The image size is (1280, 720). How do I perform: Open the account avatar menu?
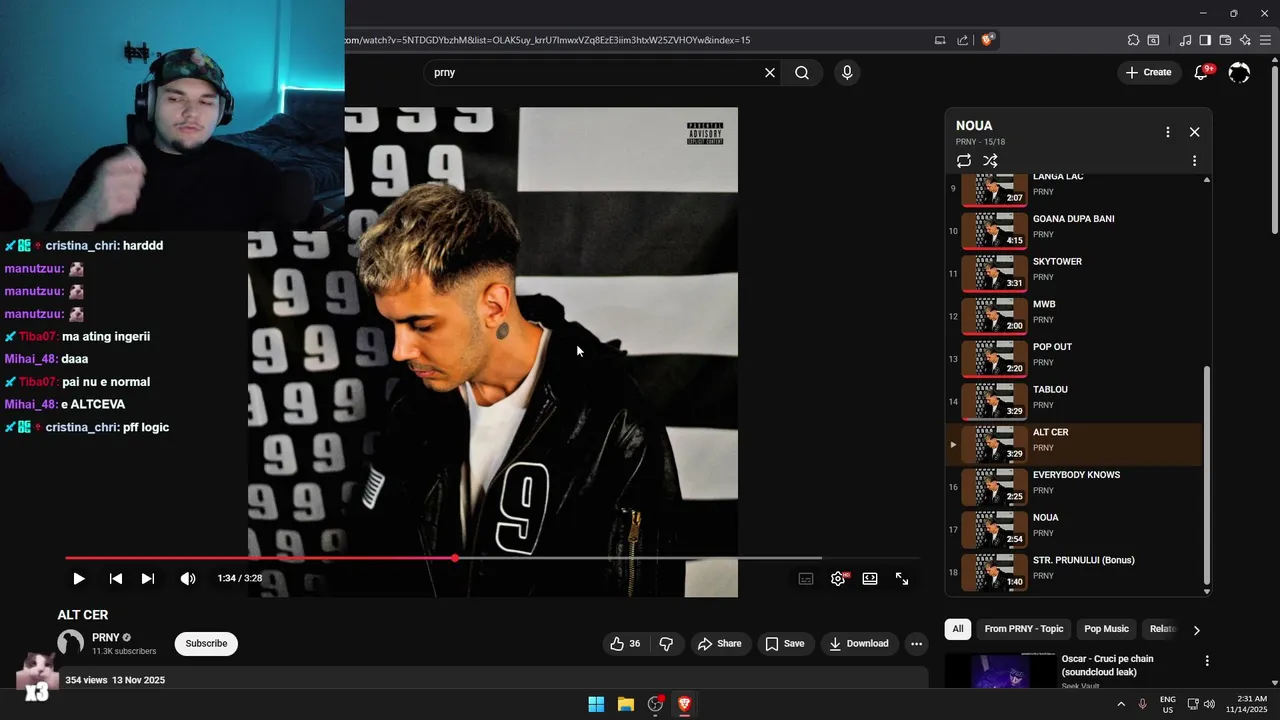[x=1239, y=72]
